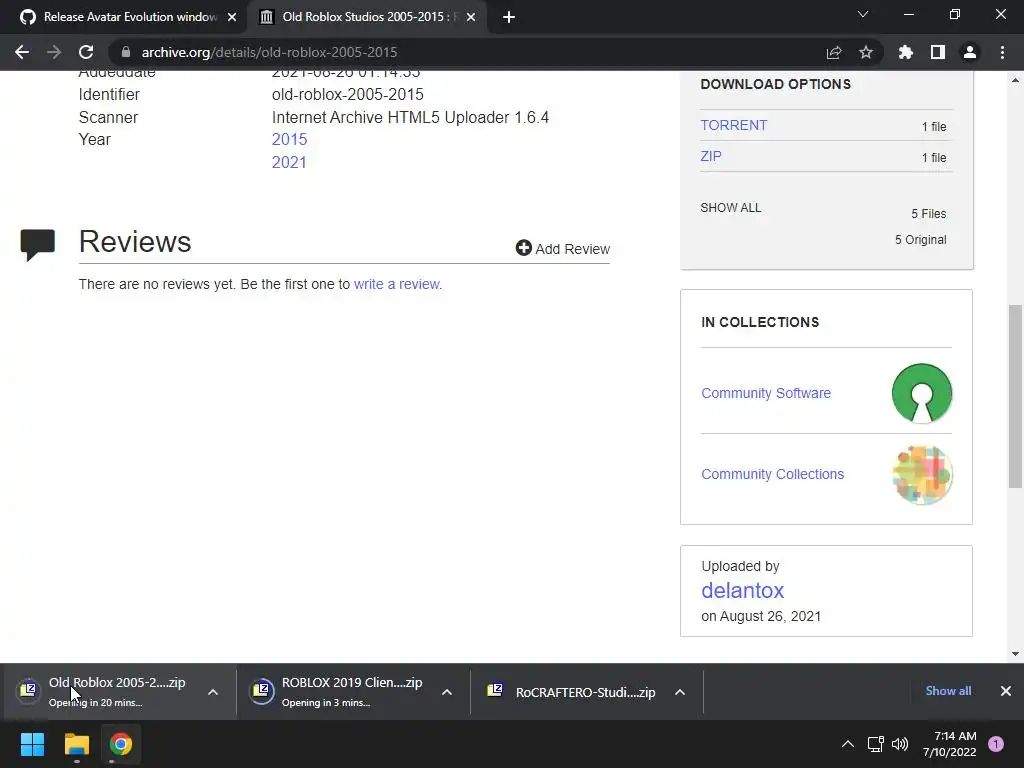Click the Reviews speech bubble icon
This screenshot has width=1024, height=768.
click(x=38, y=245)
